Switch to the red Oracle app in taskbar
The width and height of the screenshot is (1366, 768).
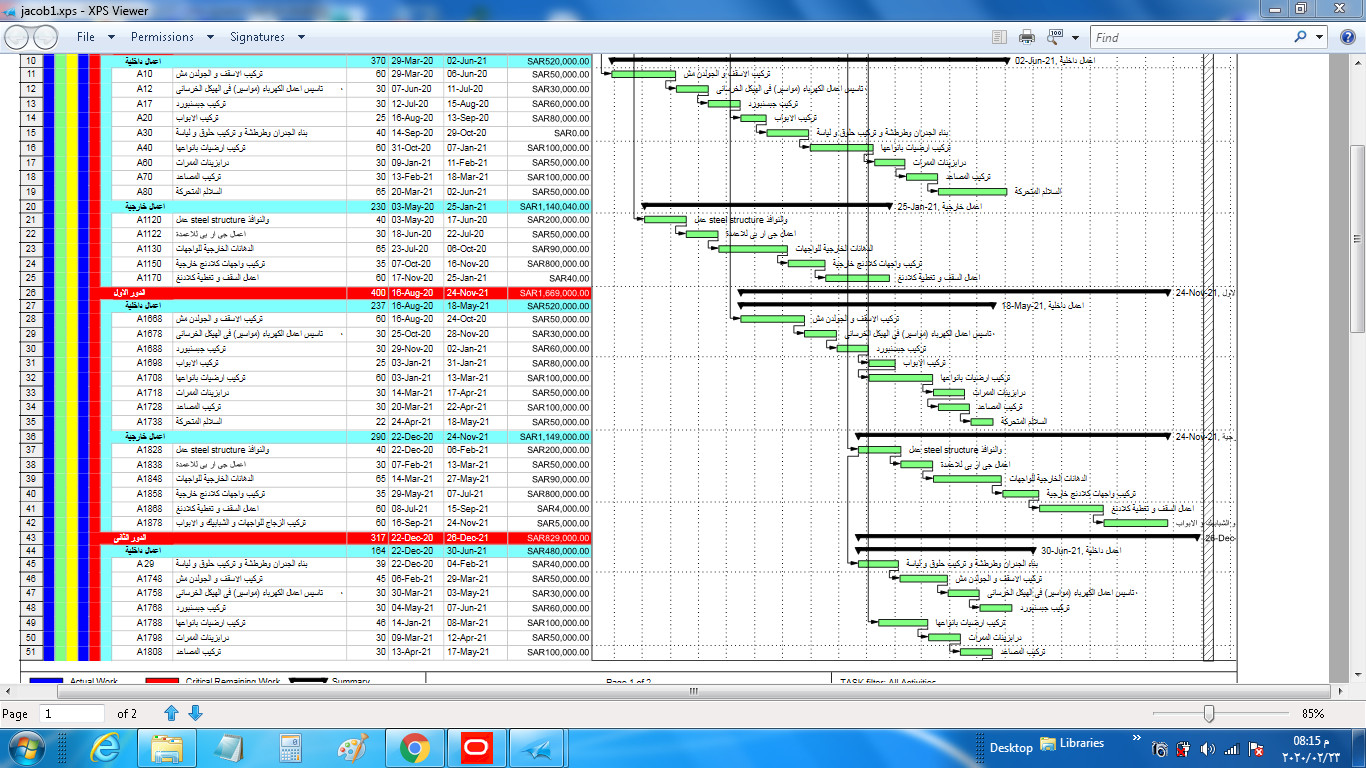(476, 748)
